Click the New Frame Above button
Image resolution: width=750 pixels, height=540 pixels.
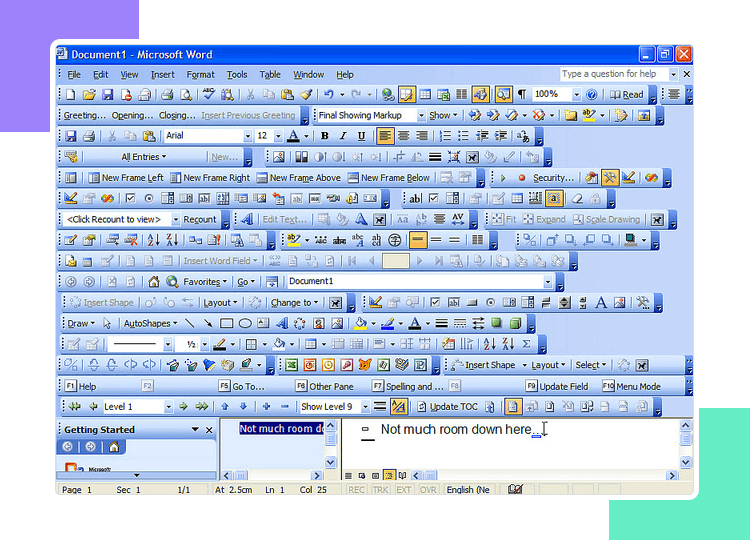pyautogui.click(x=298, y=178)
